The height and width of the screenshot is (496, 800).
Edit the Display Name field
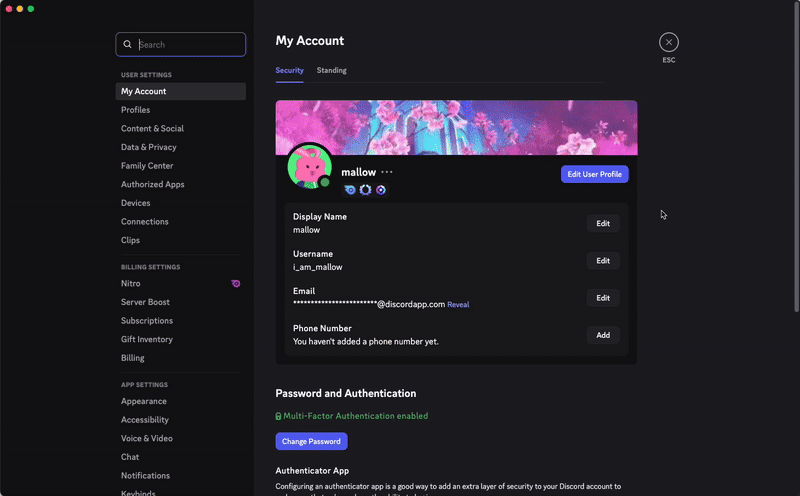tap(602, 223)
